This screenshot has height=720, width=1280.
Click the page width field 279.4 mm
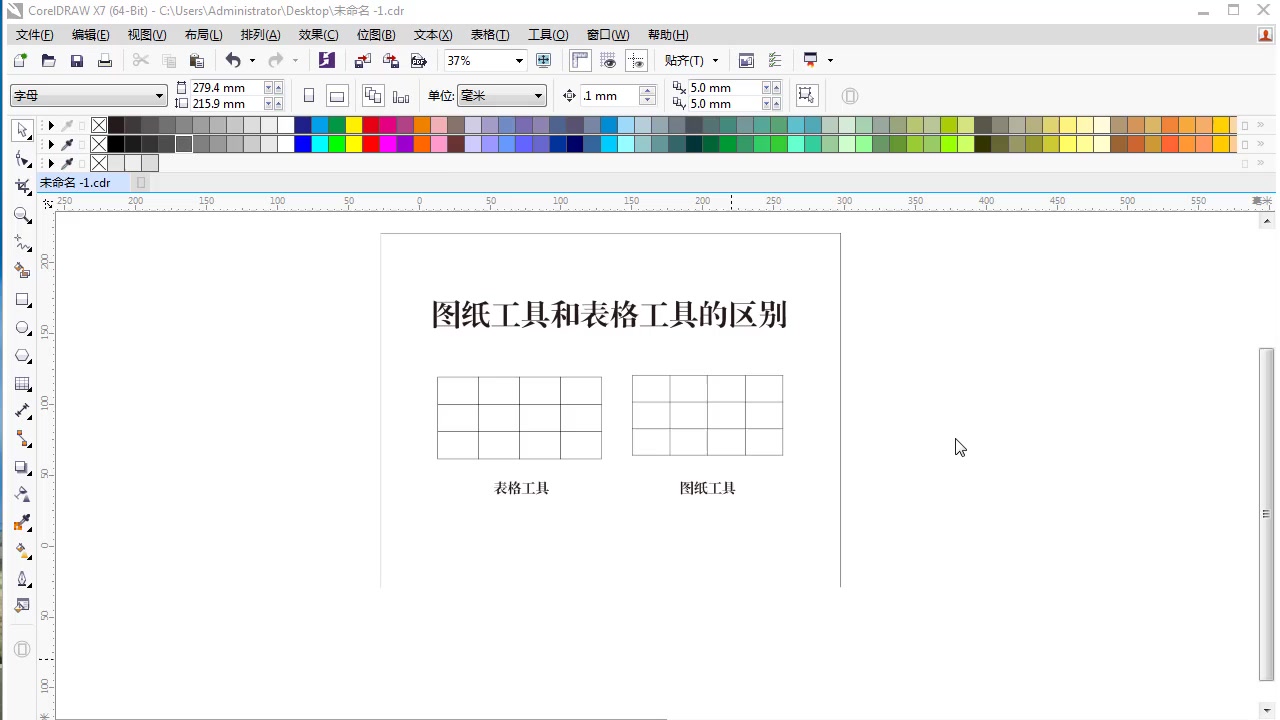click(x=226, y=88)
